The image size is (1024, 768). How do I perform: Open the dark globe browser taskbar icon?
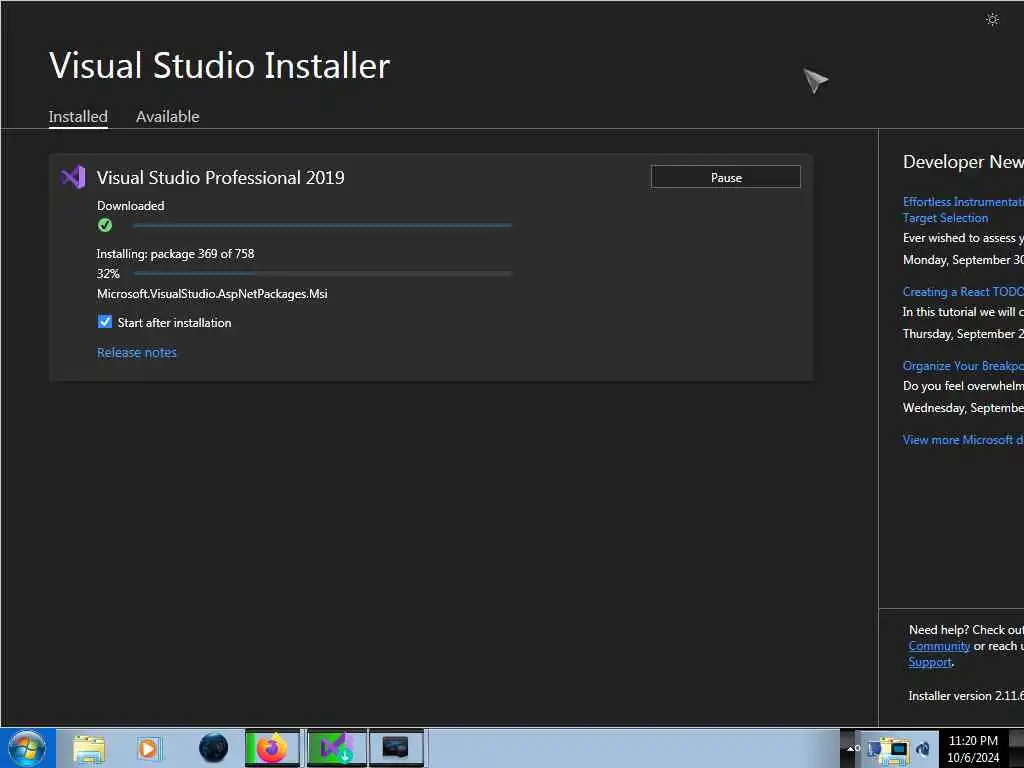click(213, 748)
